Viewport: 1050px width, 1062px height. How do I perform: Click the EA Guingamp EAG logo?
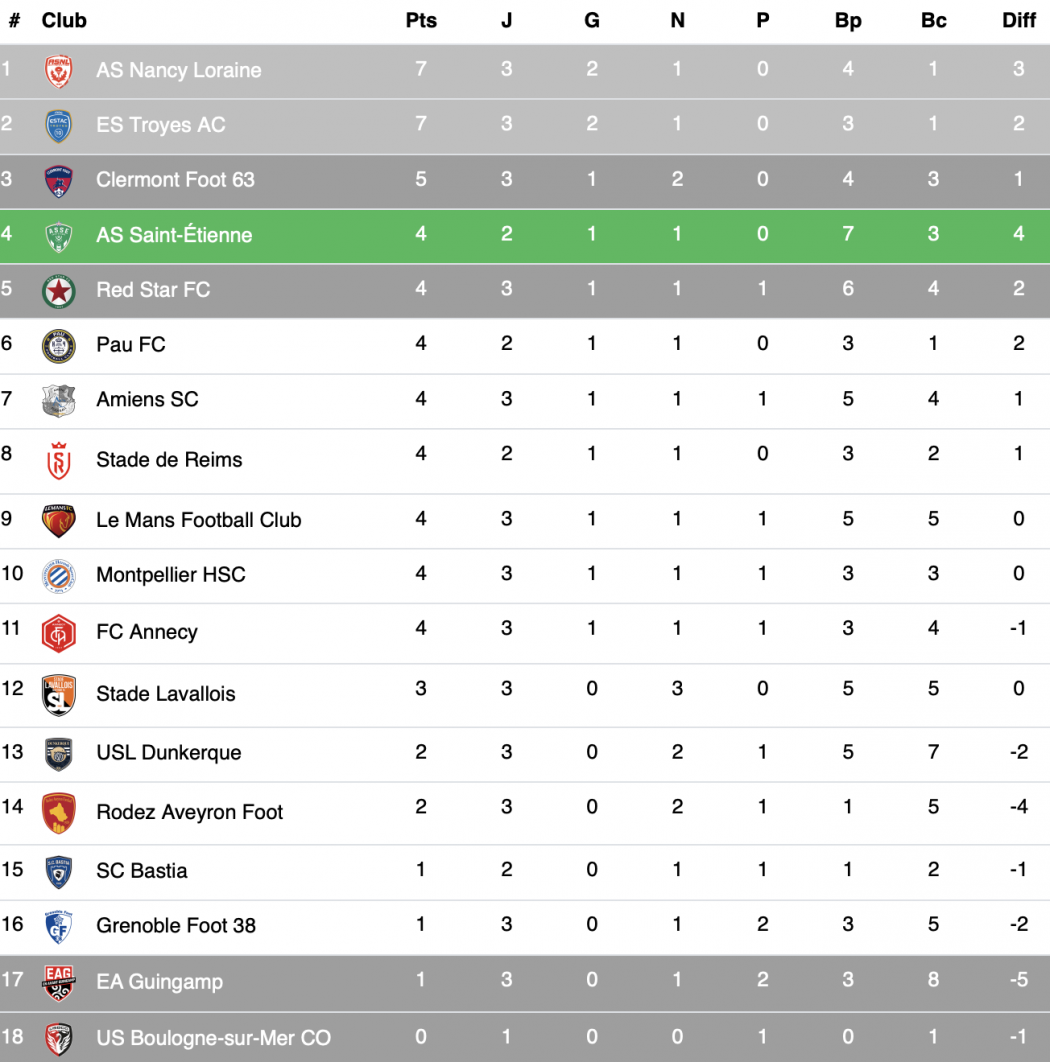click(x=58, y=983)
